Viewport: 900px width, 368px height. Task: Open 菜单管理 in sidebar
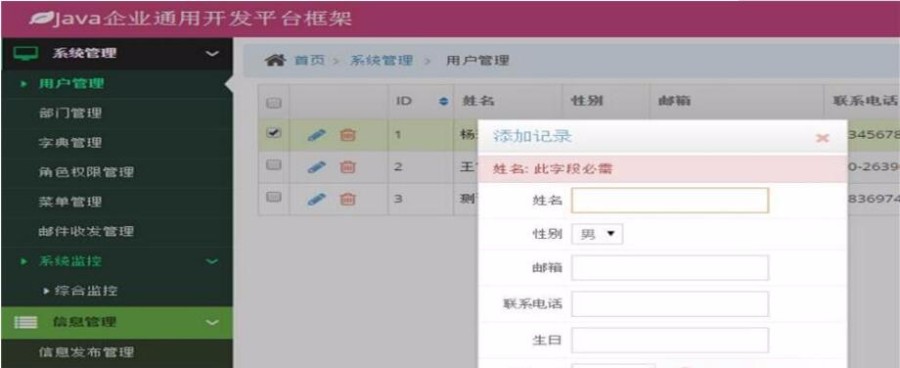(x=71, y=202)
